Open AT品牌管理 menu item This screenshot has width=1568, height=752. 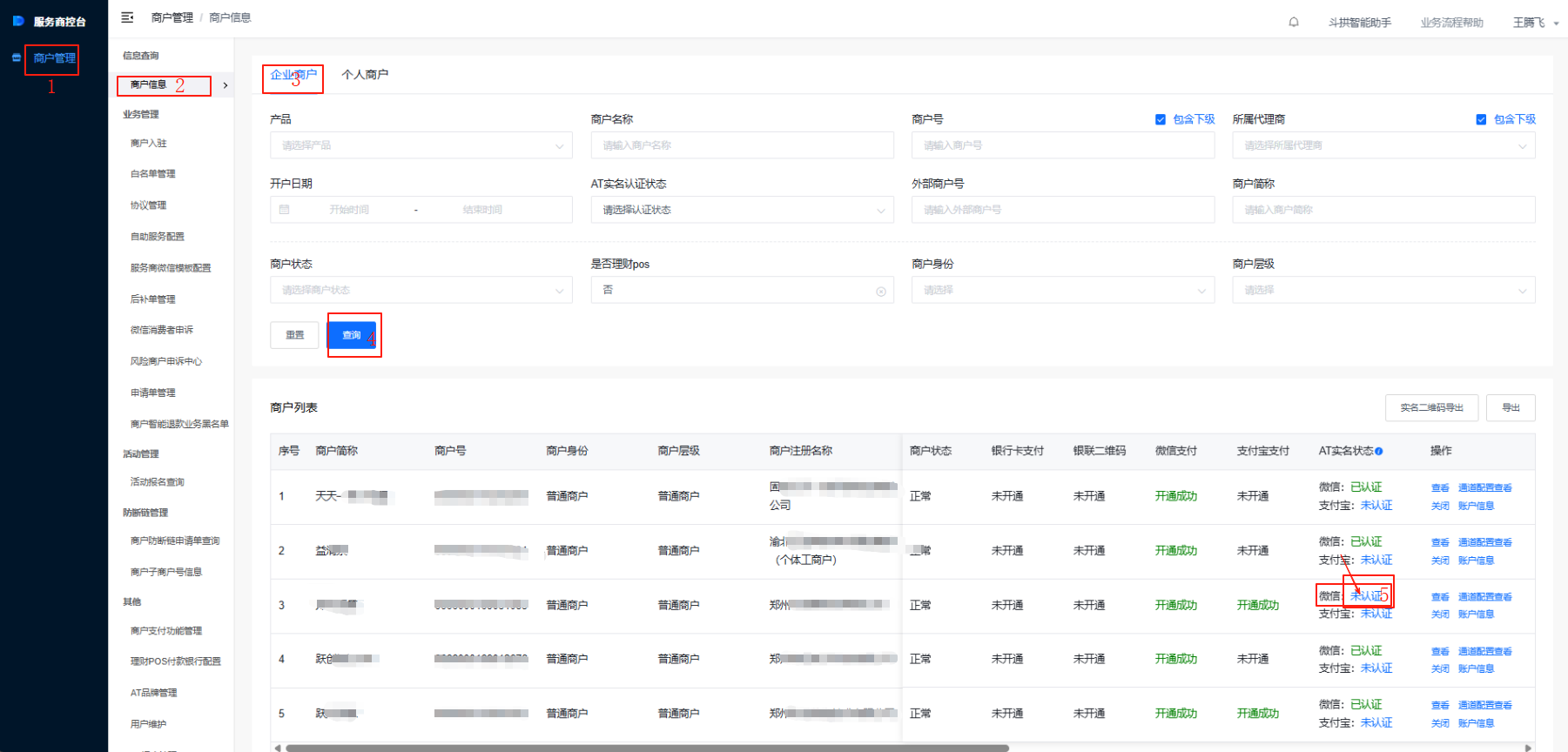pos(153,693)
